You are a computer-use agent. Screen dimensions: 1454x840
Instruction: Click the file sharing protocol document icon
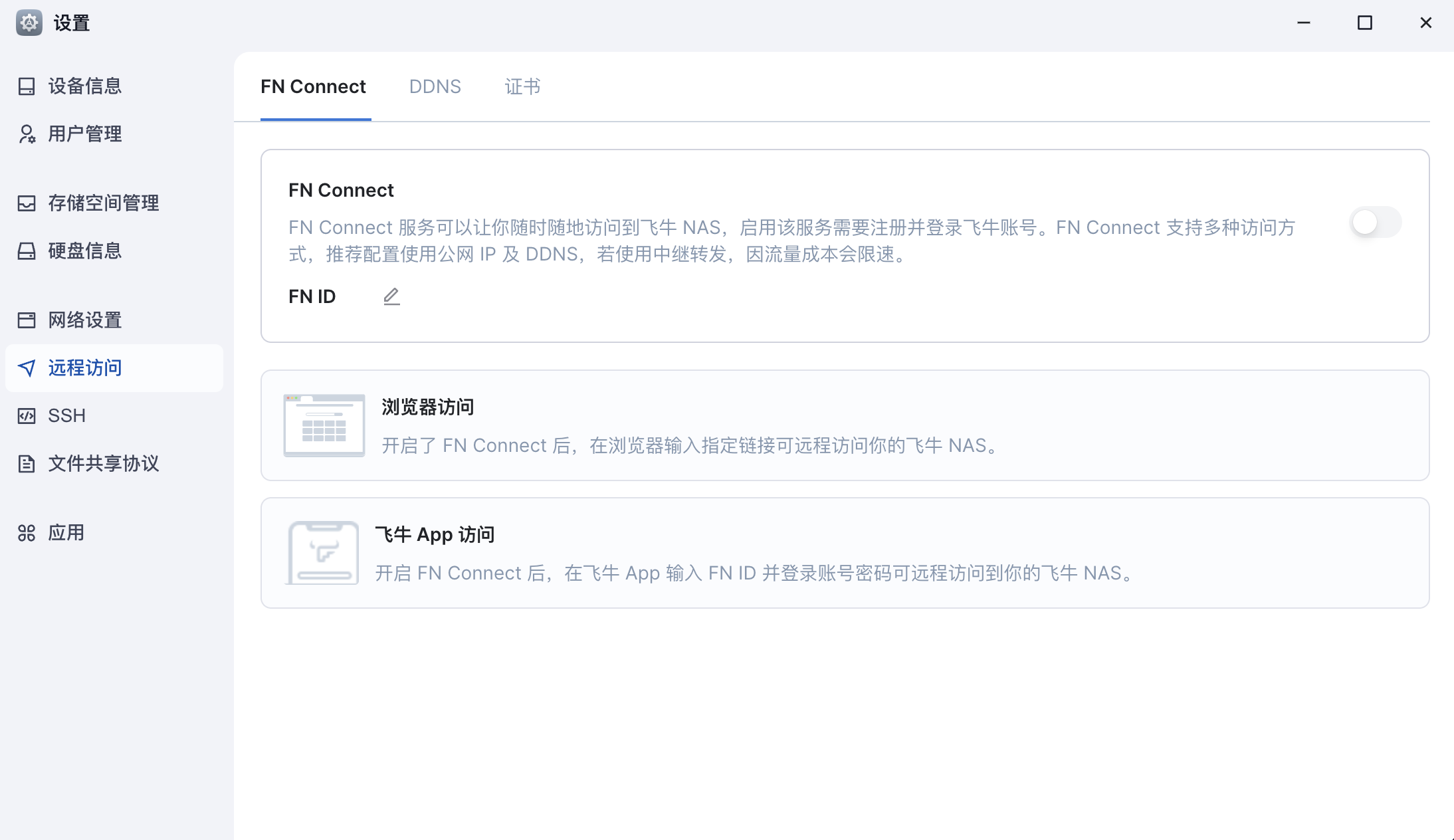(x=27, y=464)
